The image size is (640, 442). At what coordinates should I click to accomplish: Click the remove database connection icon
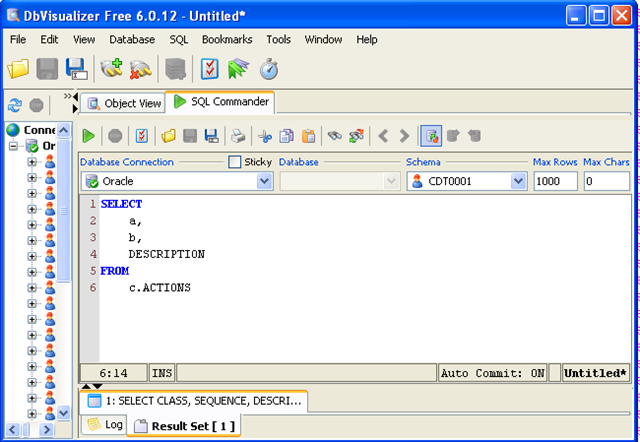pos(140,69)
